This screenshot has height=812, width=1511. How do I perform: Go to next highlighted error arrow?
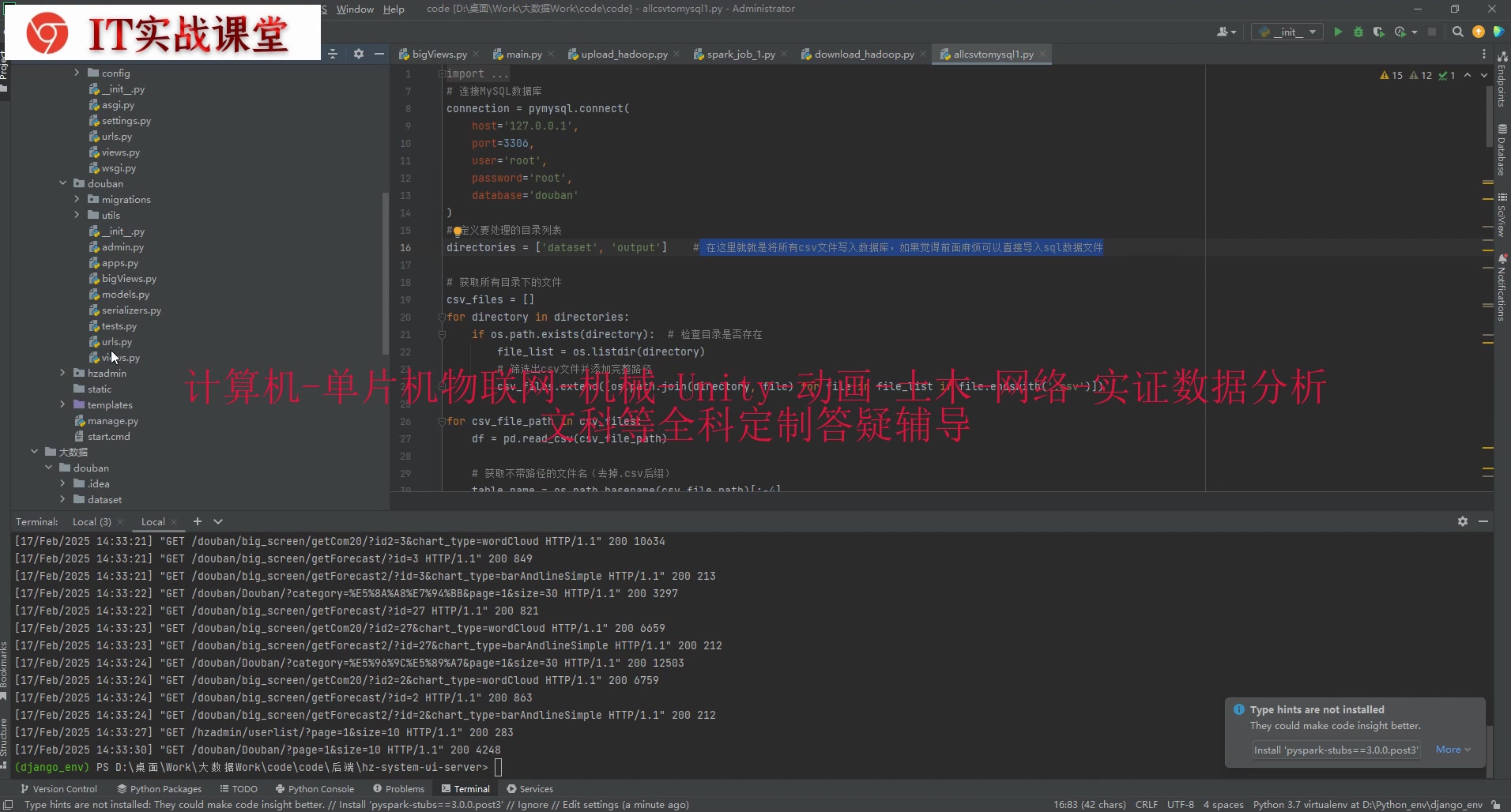tap(1484, 75)
